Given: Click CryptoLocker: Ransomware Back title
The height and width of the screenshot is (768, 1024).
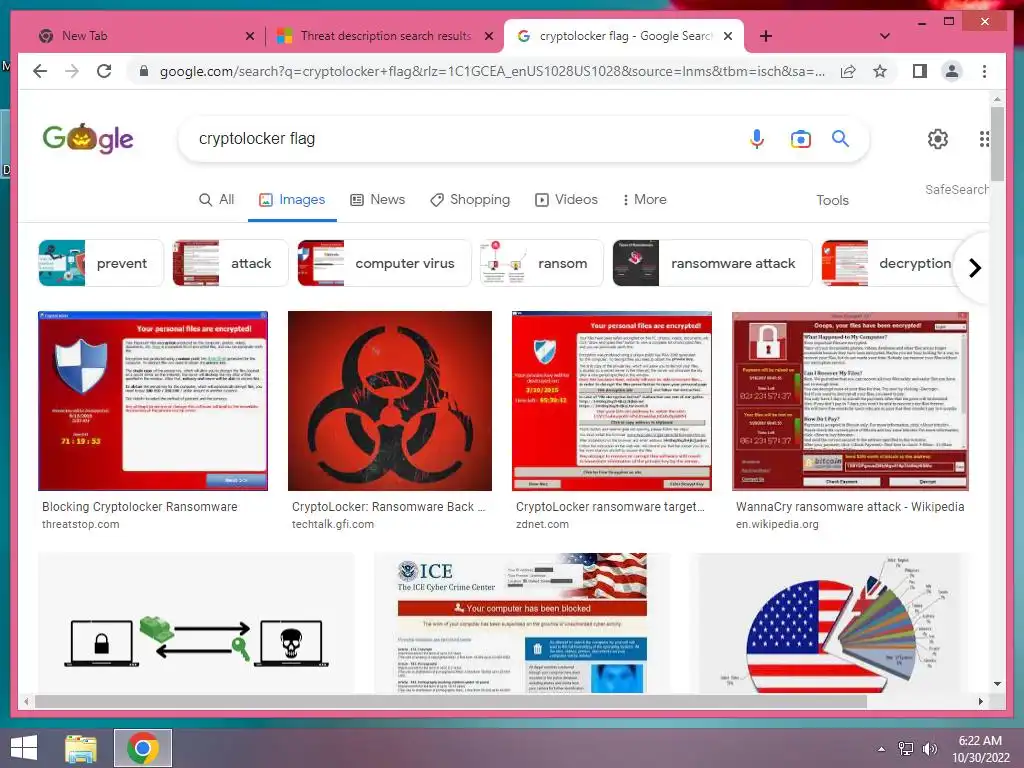Looking at the screenshot, I should click(x=389, y=507).
